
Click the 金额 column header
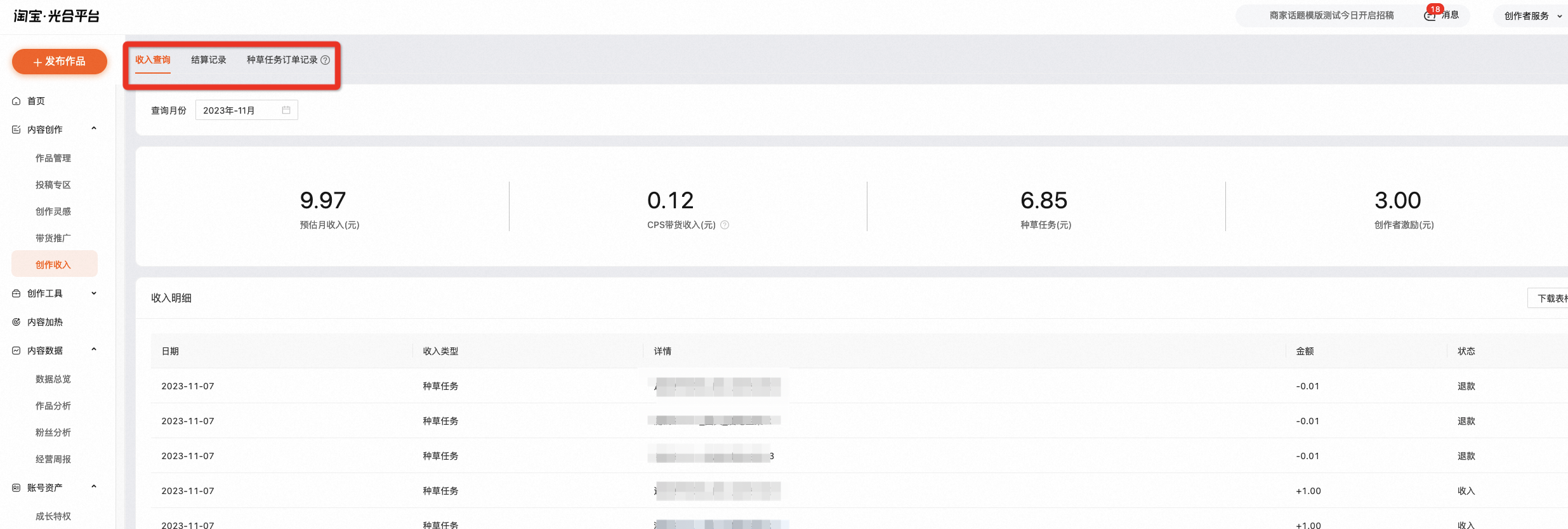pyautogui.click(x=1305, y=351)
